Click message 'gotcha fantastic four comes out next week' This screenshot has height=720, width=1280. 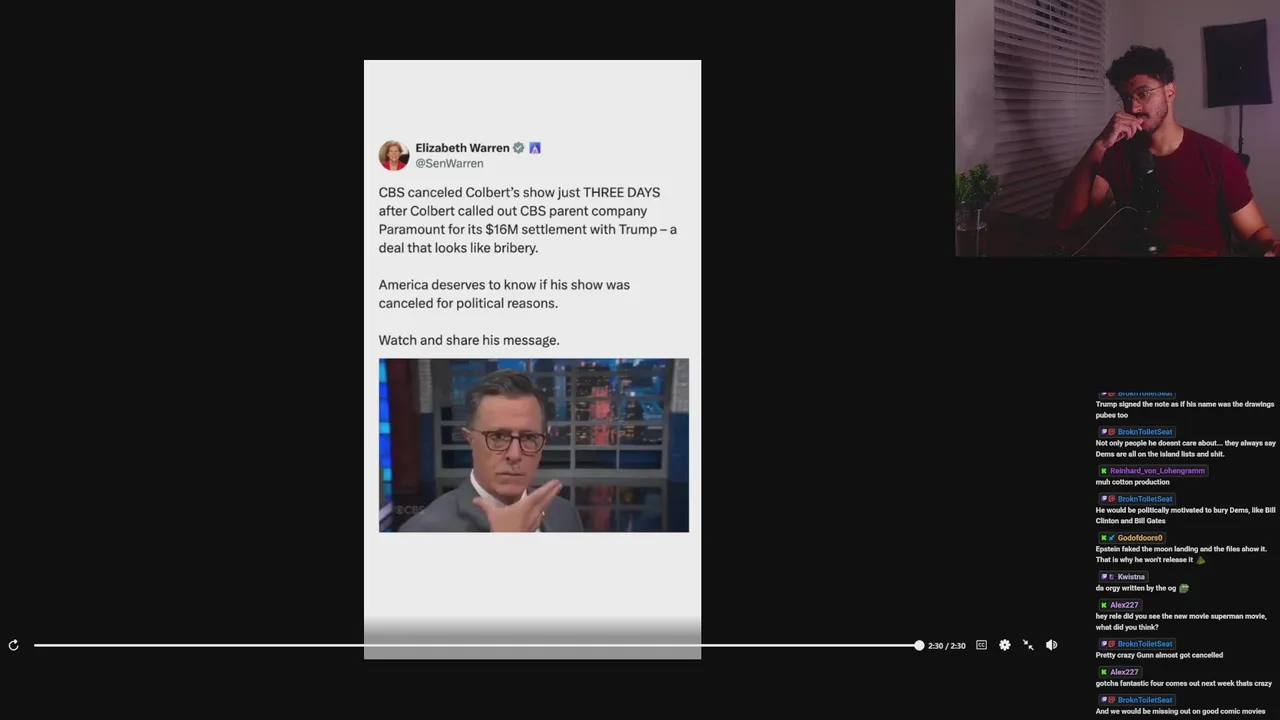1184,683
